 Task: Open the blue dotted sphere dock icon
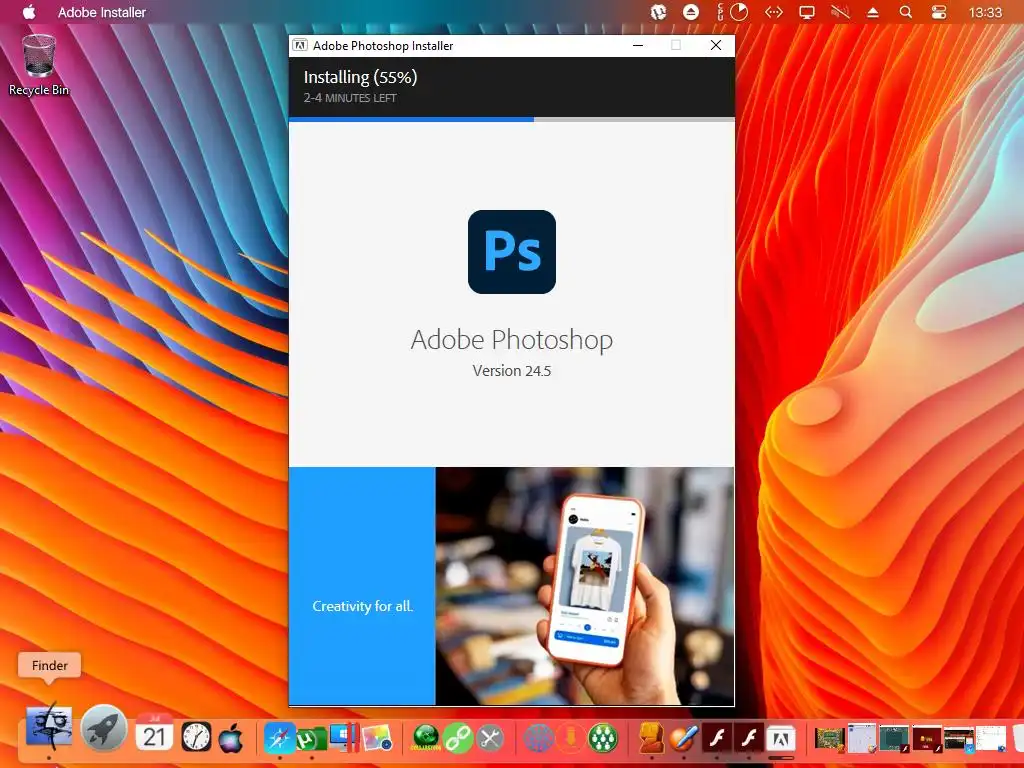click(539, 739)
